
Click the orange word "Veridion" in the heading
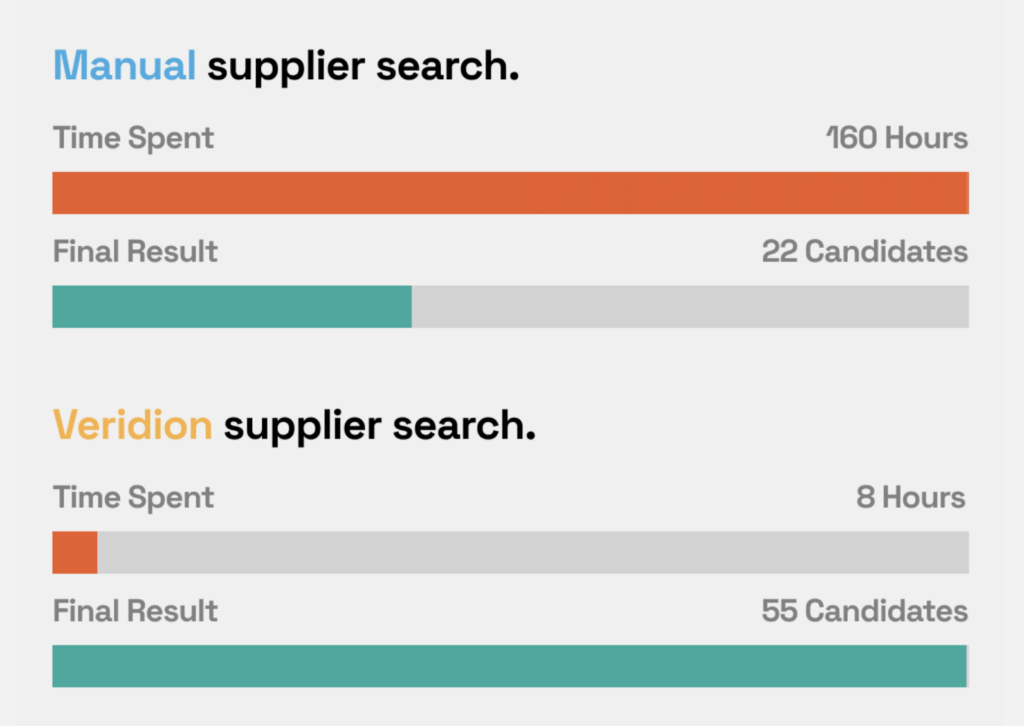132,426
